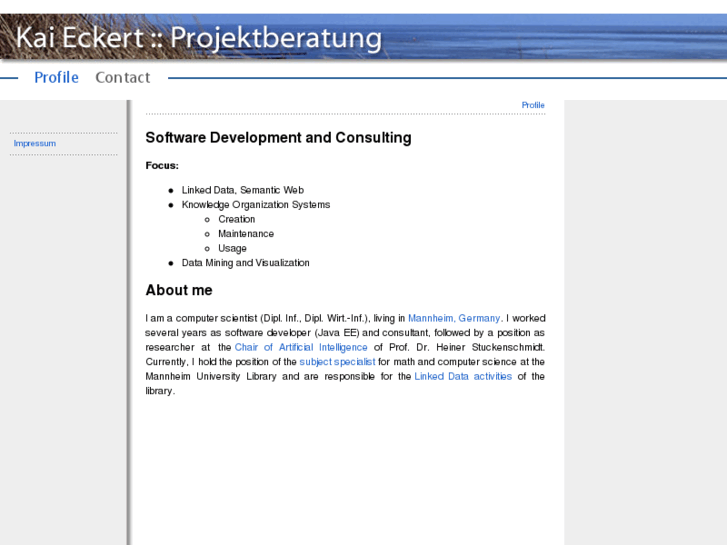This screenshot has height=545, width=727.
Task: Select the Software Development and Consulting heading
Action: [278, 138]
